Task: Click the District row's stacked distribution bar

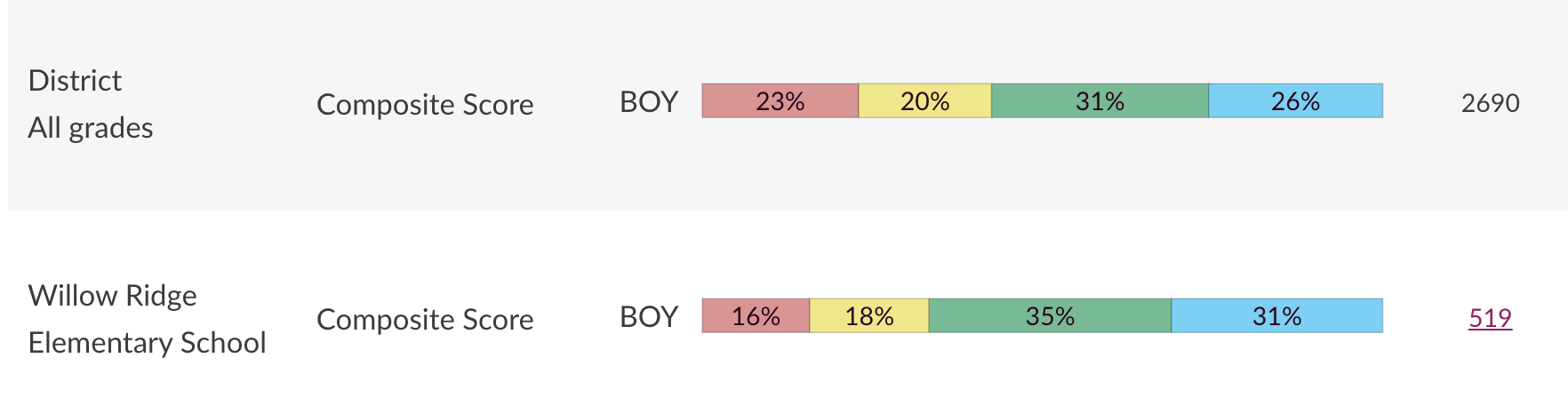Action: coord(1042,101)
